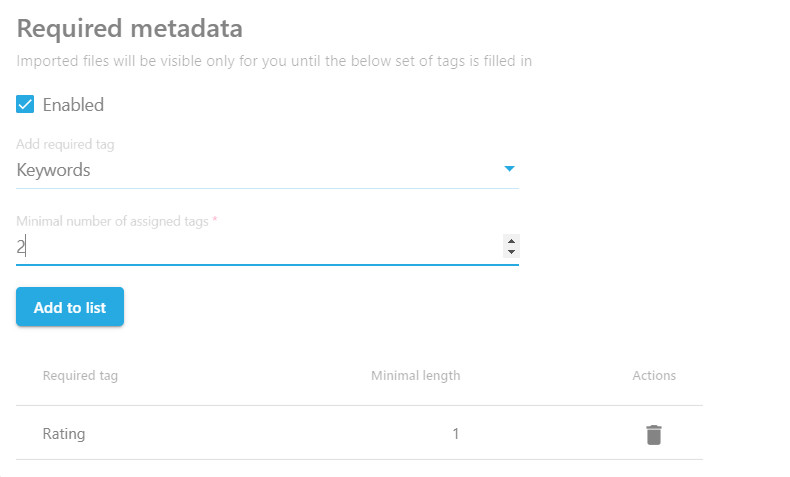Click the Minimal length column header
Image resolution: width=790 pixels, height=477 pixels.
pyautogui.click(x=415, y=376)
